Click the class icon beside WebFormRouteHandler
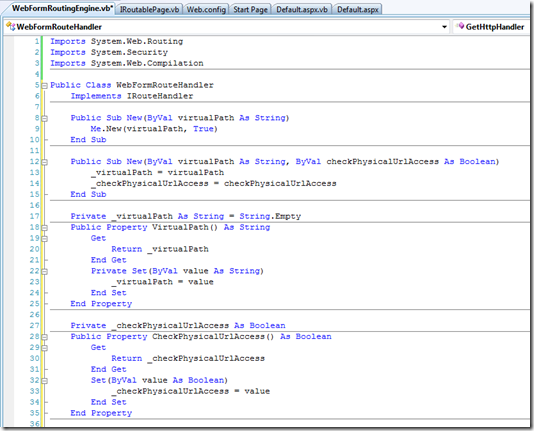This screenshot has width=534, height=431. [11, 26]
